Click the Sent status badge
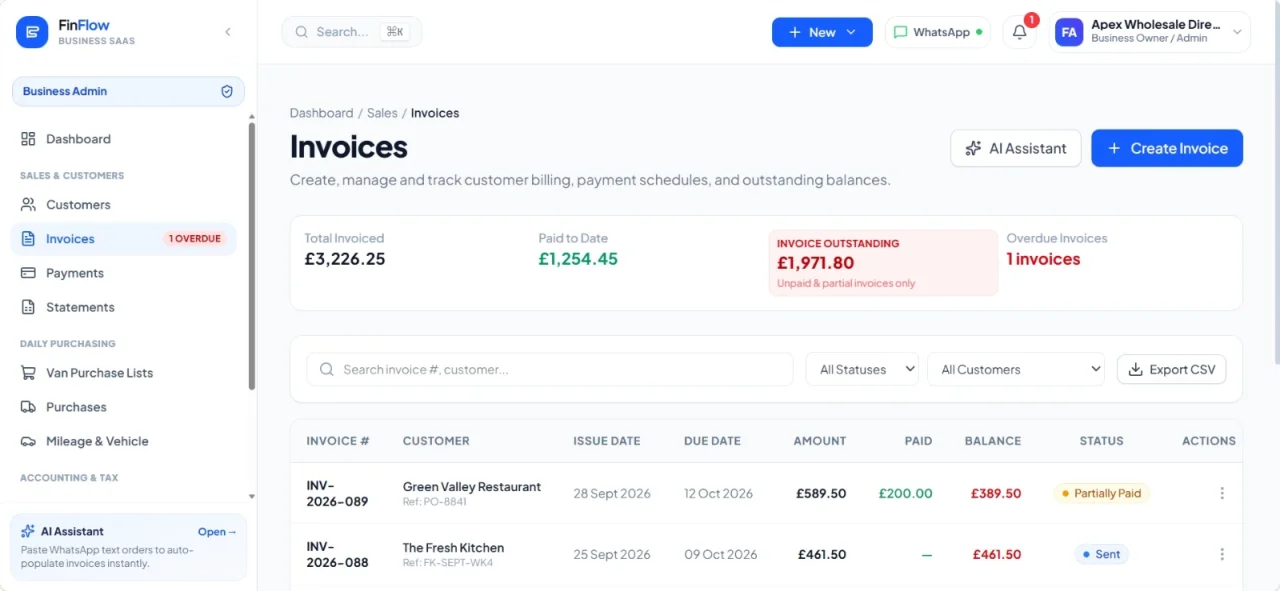Viewport: 1280px width, 591px height. point(1102,555)
